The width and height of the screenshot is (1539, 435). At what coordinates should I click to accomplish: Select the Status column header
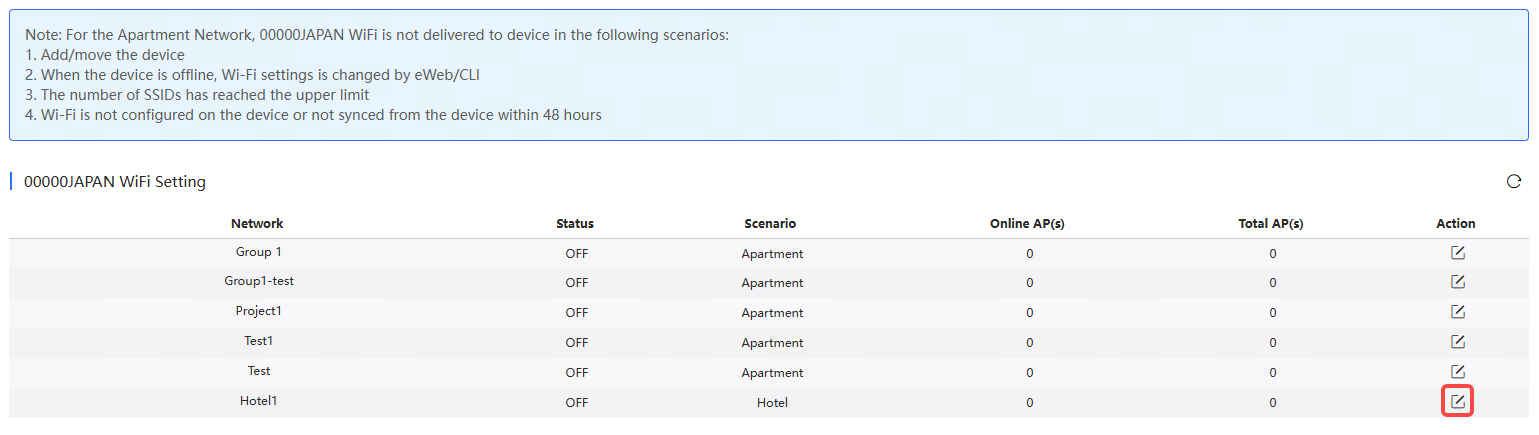575,224
